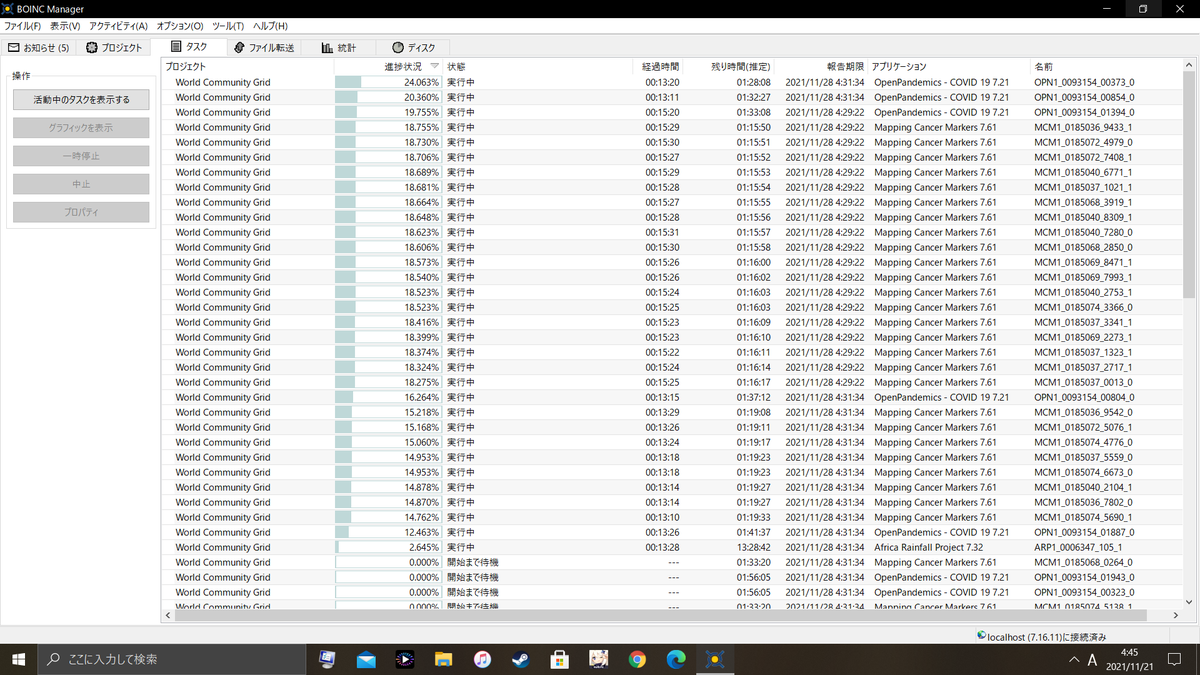Select task OPN1_0093154_01943_0

tap(1084, 577)
